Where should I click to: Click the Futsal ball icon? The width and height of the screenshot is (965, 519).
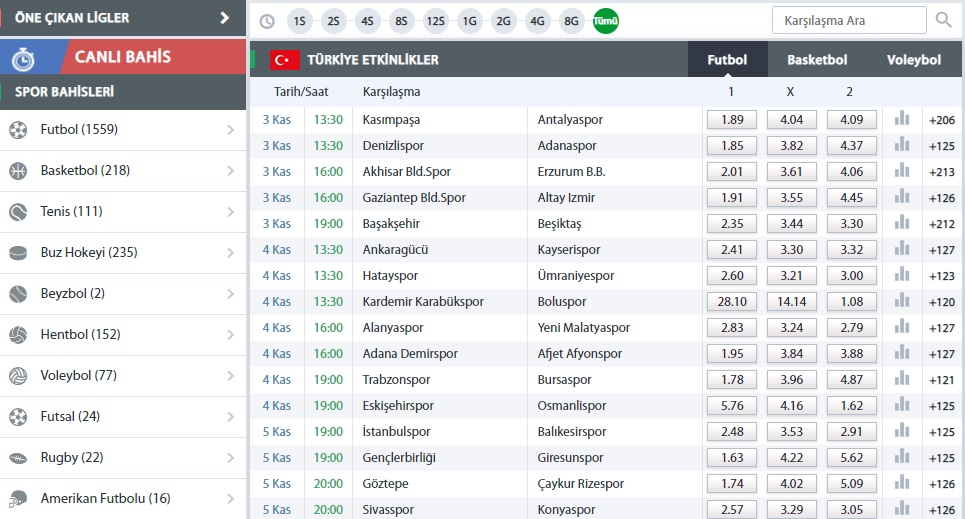pyautogui.click(x=18, y=417)
